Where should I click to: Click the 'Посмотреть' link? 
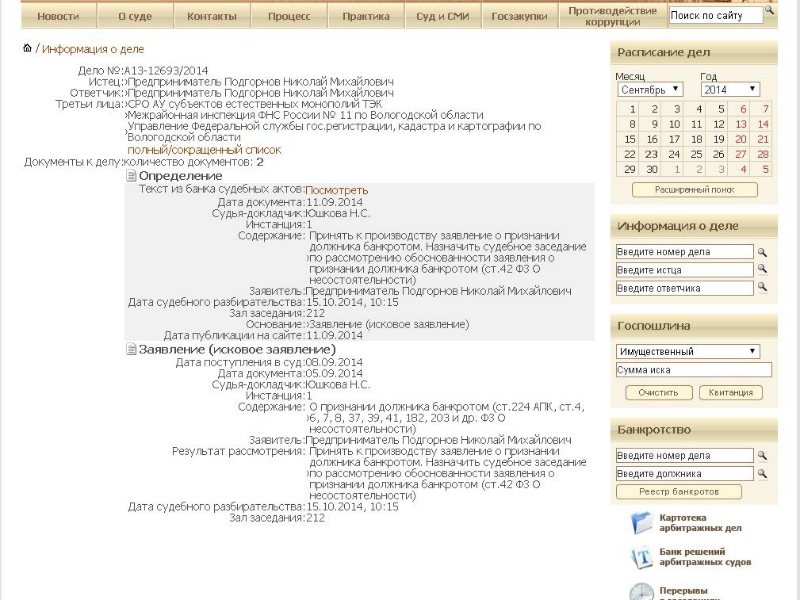click(x=336, y=190)
